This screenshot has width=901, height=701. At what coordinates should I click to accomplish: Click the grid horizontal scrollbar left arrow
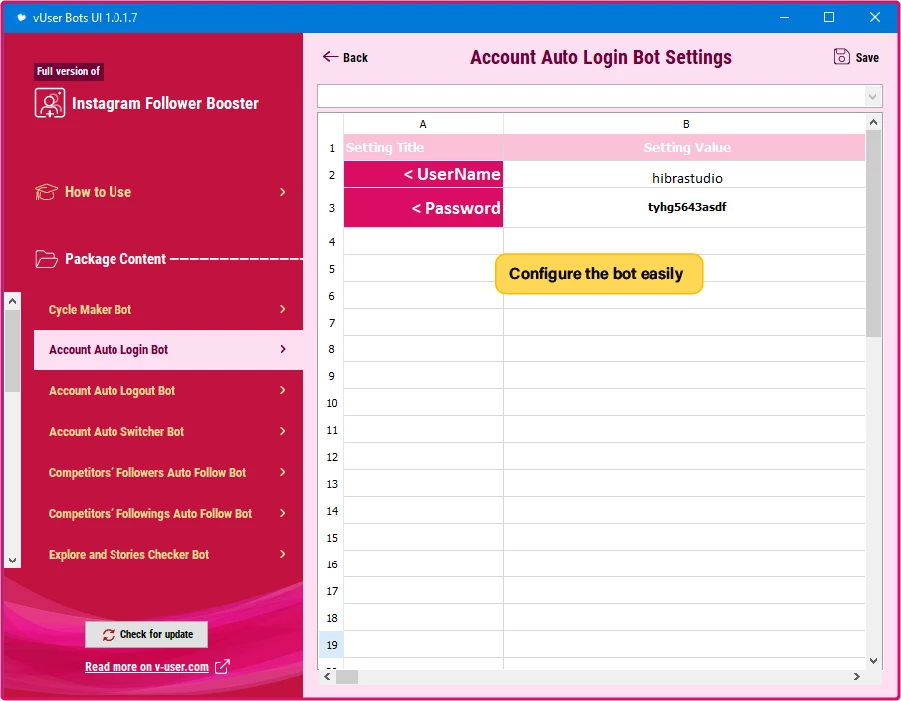coord(326,676)
